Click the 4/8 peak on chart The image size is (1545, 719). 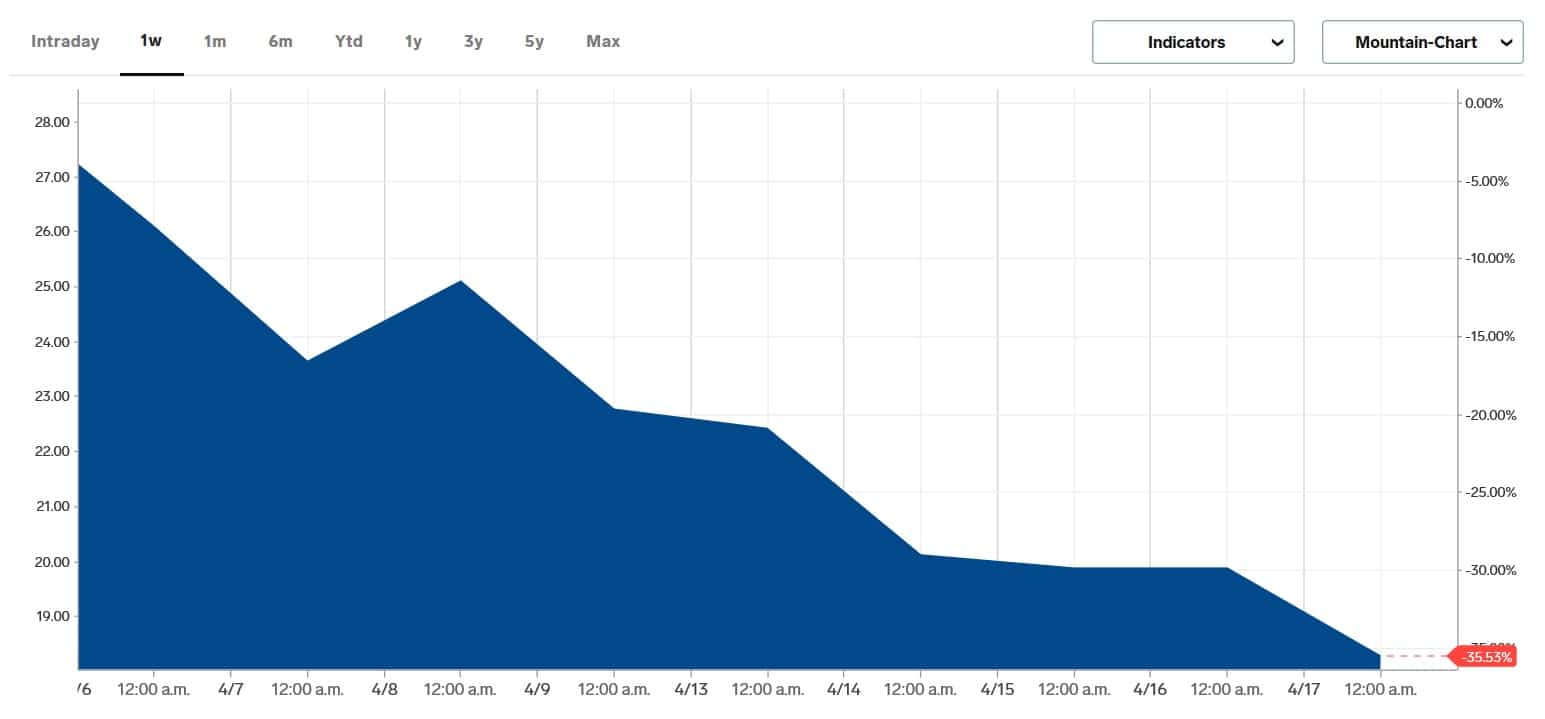460,281
